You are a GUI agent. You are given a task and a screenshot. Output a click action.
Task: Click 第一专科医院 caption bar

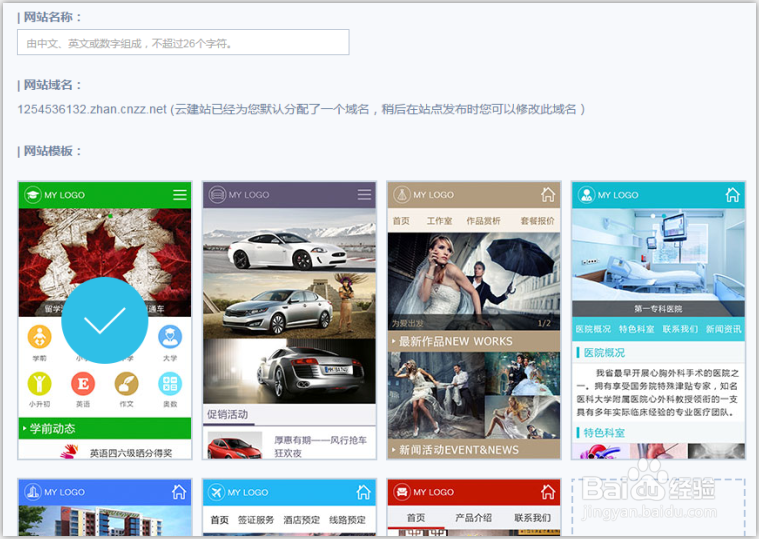click(x=658, y=309)
